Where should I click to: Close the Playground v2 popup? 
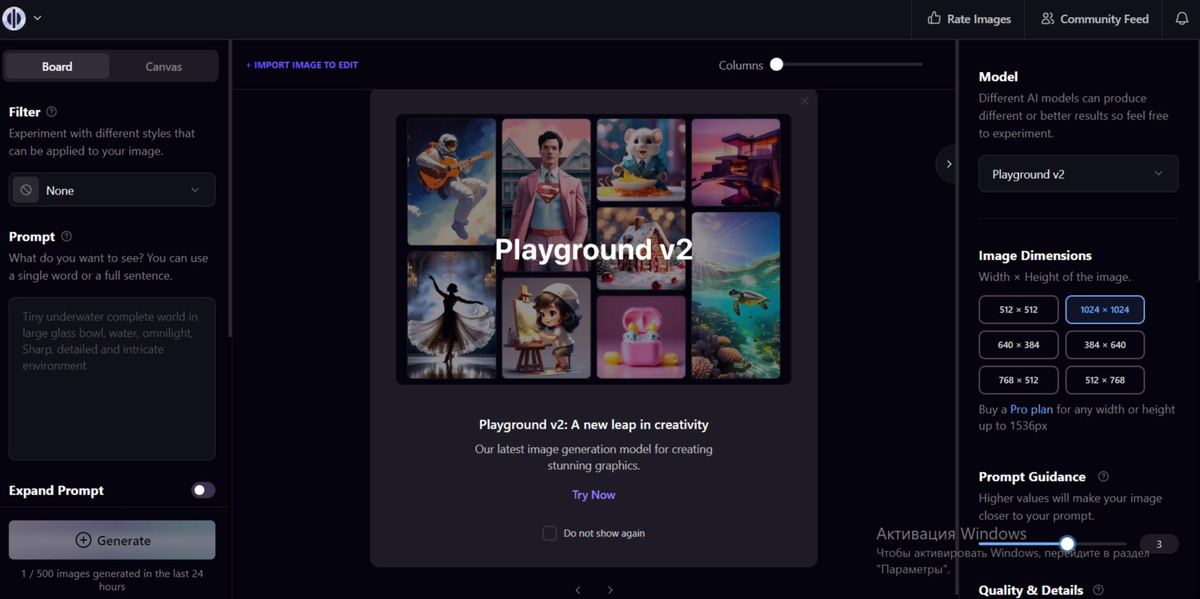coord(804,101)
